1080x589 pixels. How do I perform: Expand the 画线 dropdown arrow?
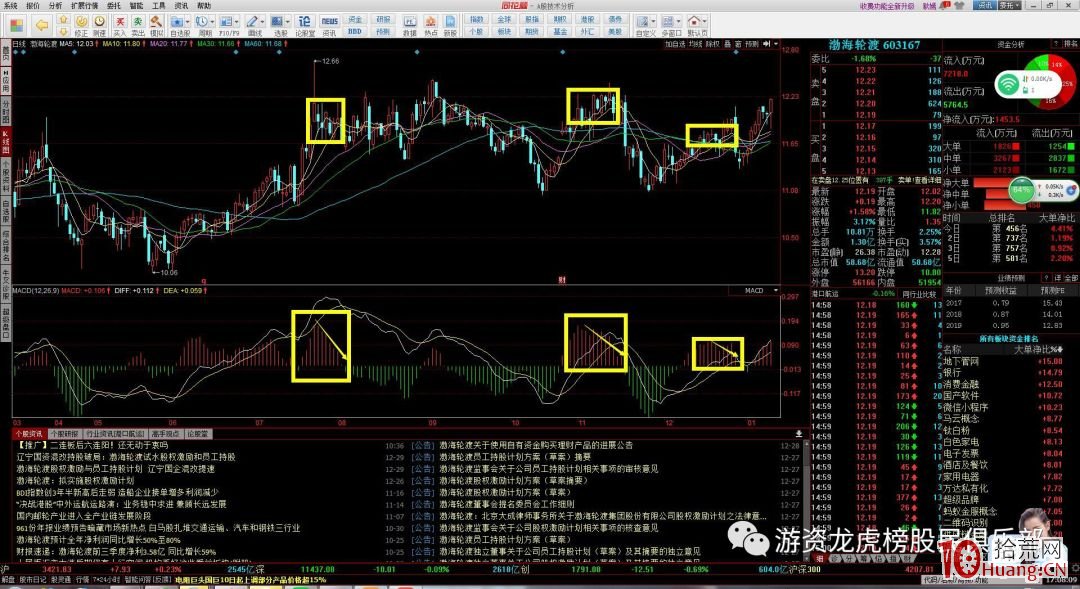(264, 22)
